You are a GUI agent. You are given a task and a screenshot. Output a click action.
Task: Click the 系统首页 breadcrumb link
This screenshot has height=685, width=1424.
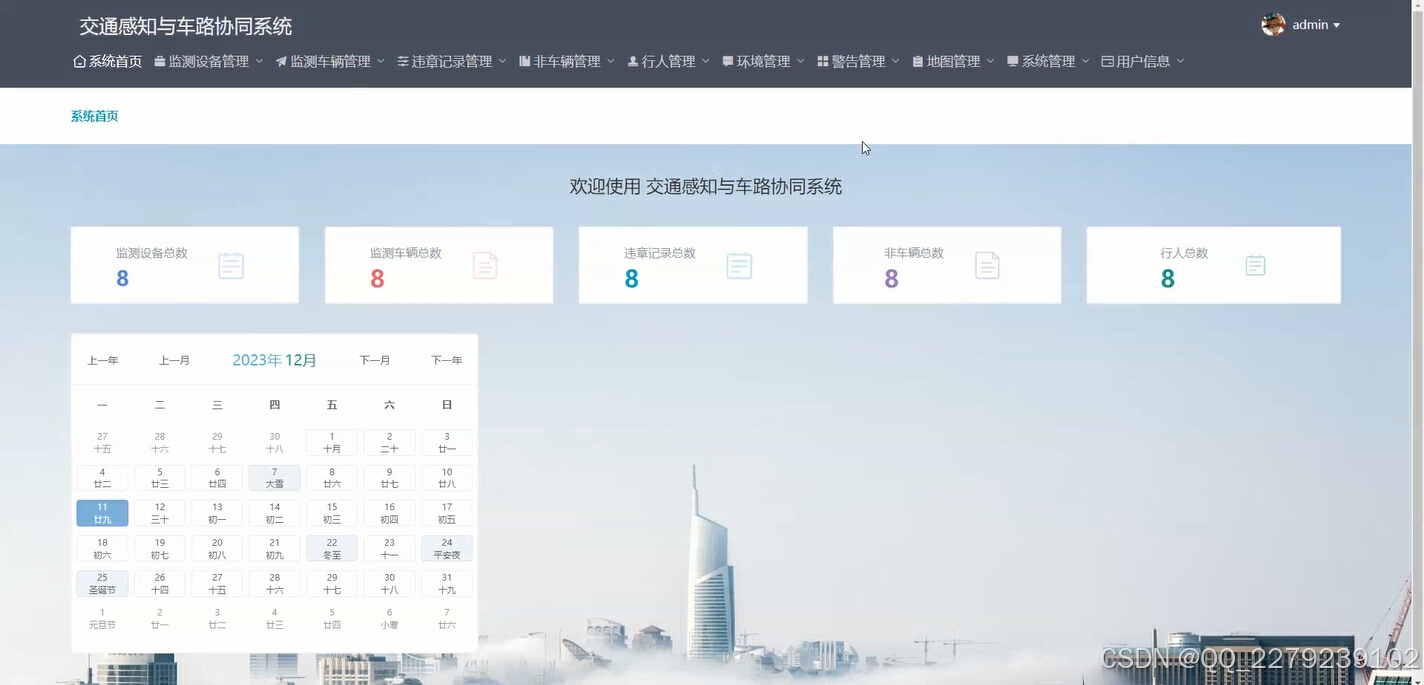pos(94,115)
